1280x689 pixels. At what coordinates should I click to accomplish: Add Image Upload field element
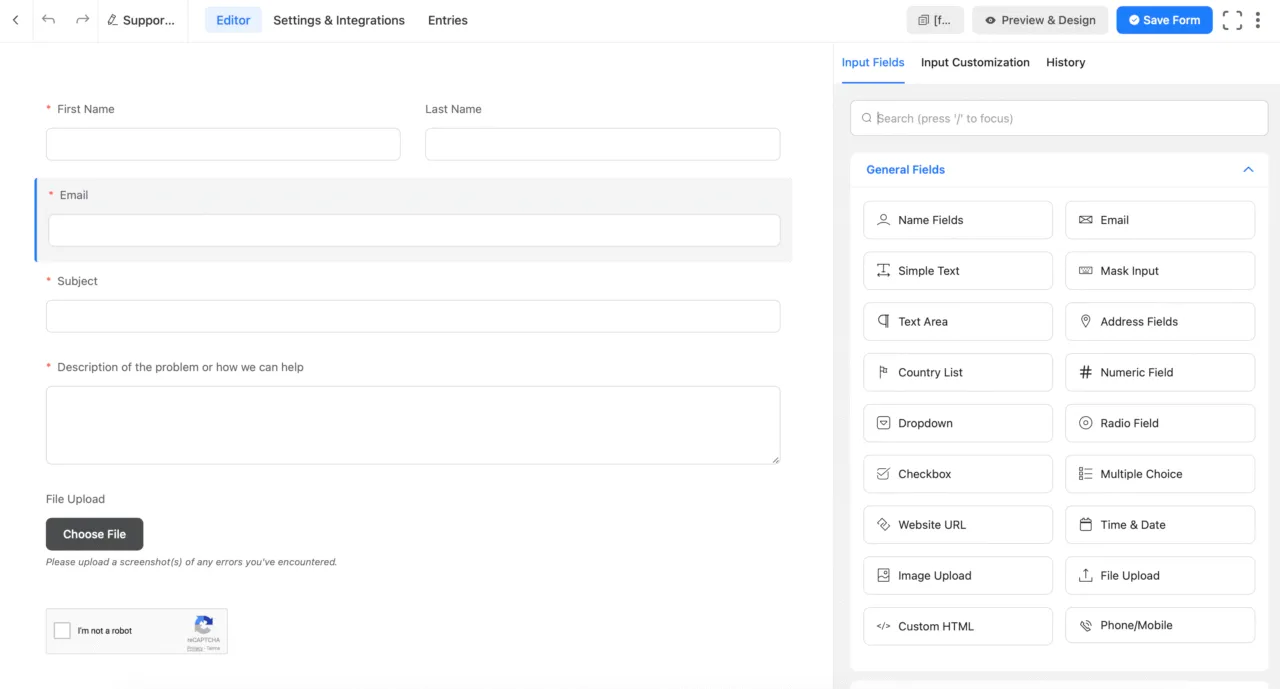coord(958,576)
